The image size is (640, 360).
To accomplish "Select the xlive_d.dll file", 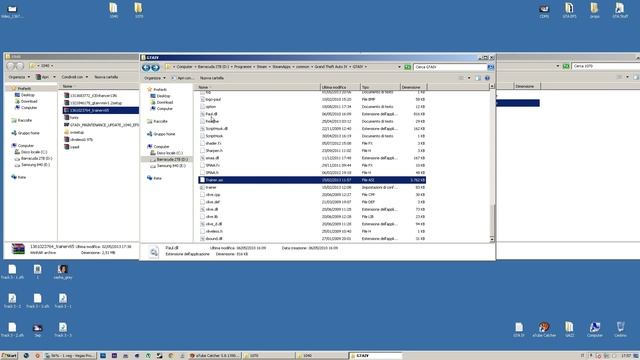I will (x=312, y=224).
